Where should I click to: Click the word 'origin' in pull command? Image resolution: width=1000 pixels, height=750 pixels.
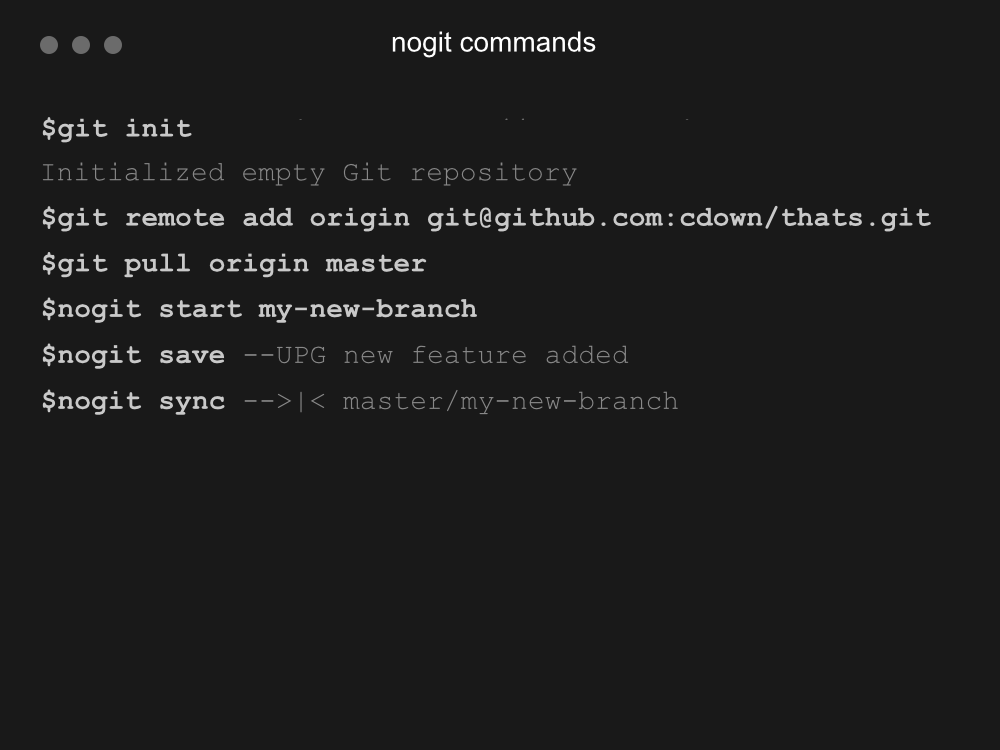pos(259,264)
